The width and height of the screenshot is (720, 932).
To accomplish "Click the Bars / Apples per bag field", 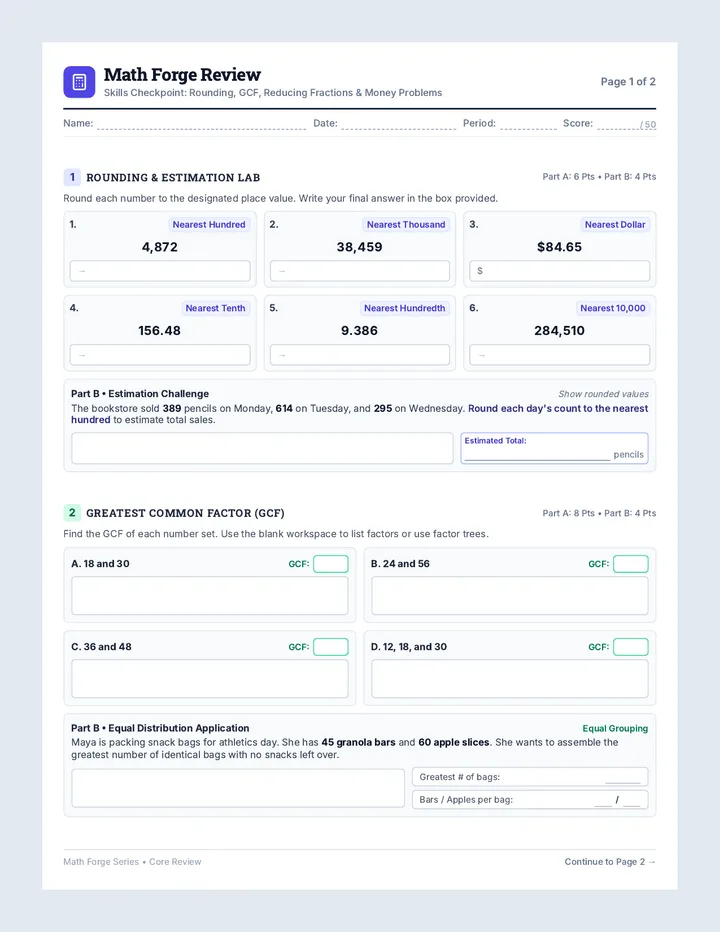I will [x=530, y=799].
